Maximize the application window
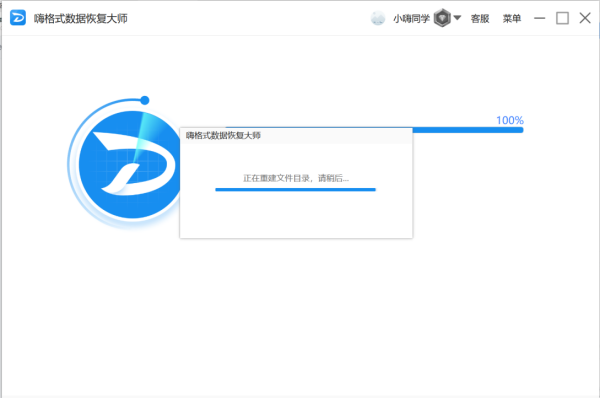Viewport: 600px width, 398px height. tap(562, 18)
